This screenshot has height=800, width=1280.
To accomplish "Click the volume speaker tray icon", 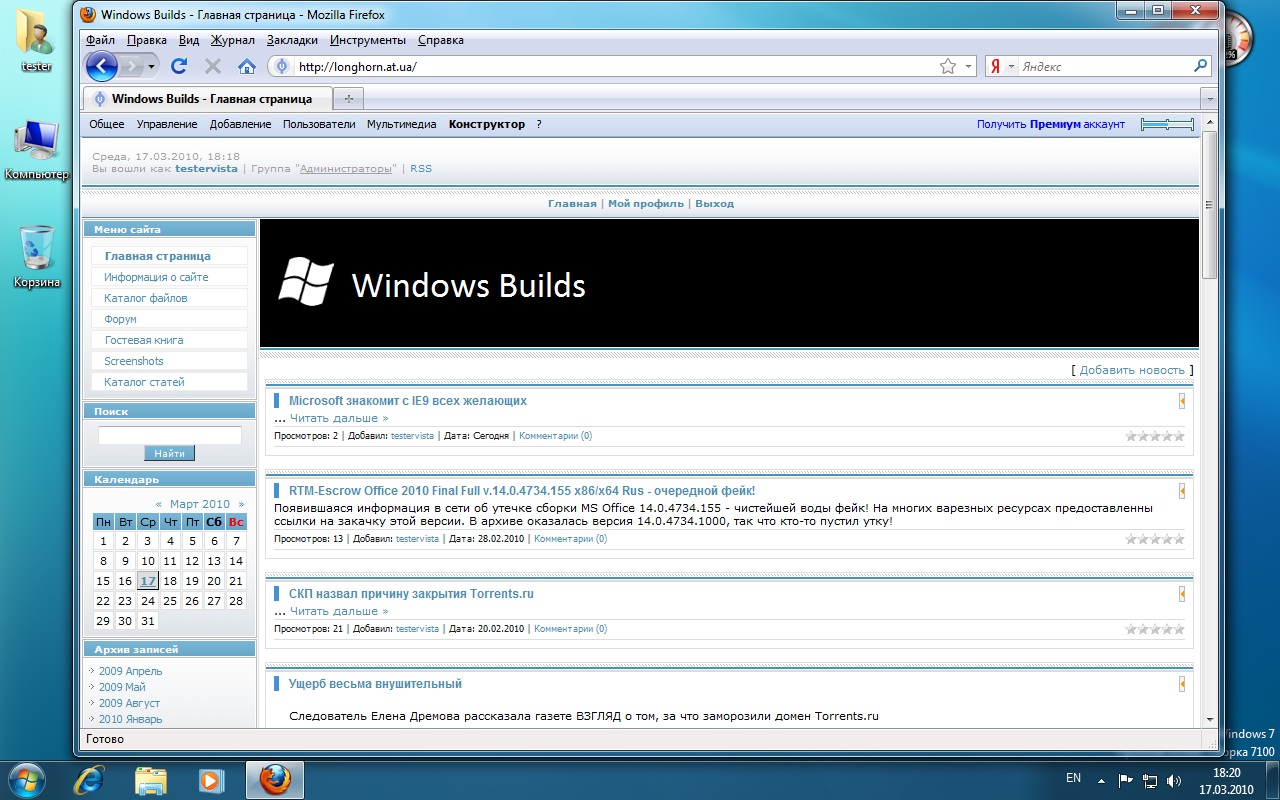I will [1173, 780].
